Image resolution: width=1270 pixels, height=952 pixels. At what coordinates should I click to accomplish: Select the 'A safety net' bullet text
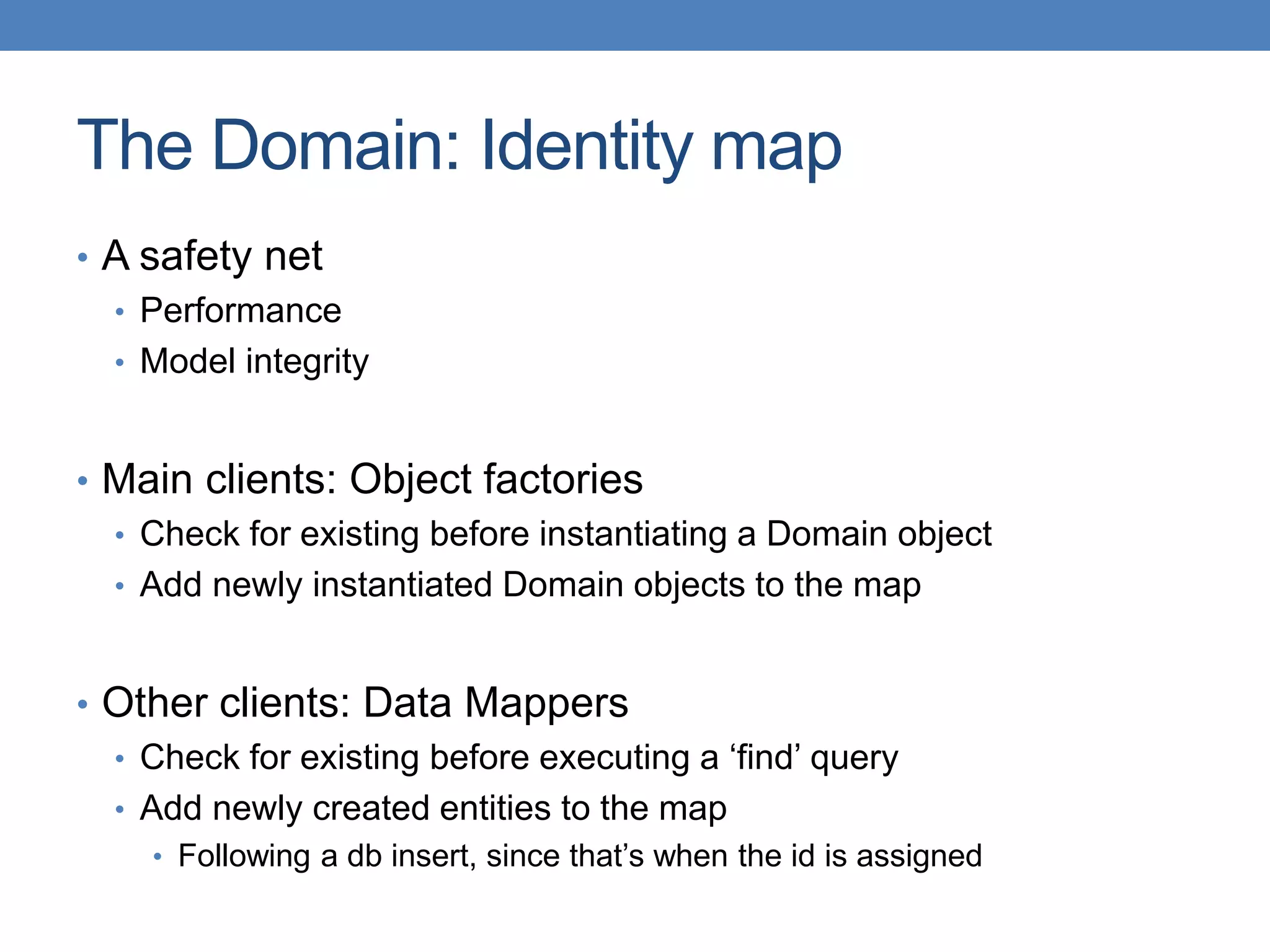(212, 255)
